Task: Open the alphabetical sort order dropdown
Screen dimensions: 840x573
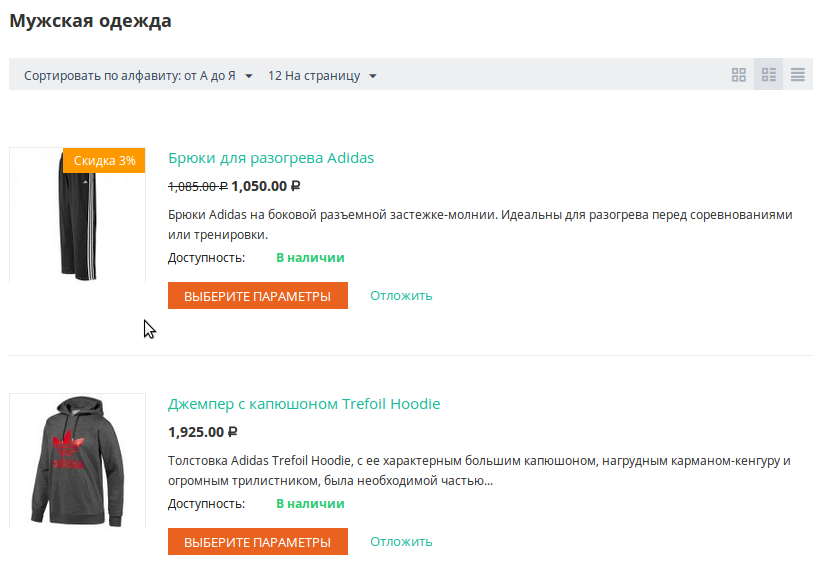Action: coord(139,76)
